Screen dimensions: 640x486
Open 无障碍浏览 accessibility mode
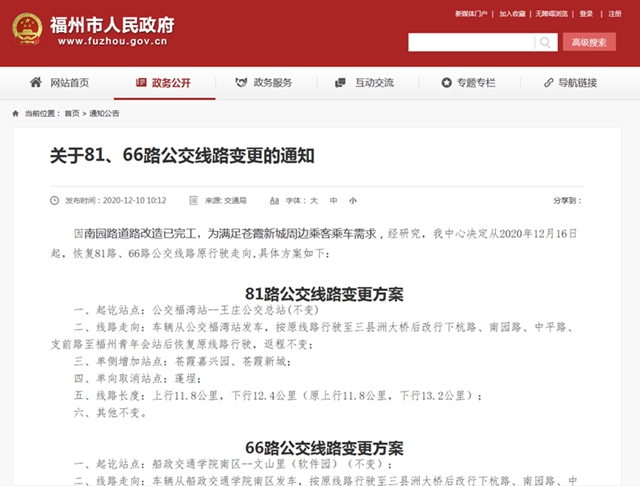(551, 14)
